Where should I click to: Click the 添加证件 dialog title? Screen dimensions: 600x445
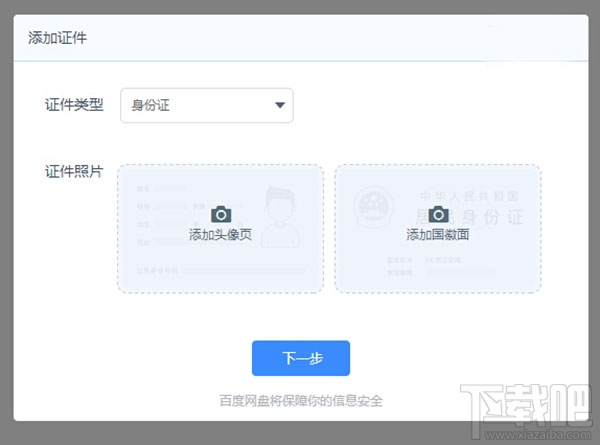tap(57, 38)
